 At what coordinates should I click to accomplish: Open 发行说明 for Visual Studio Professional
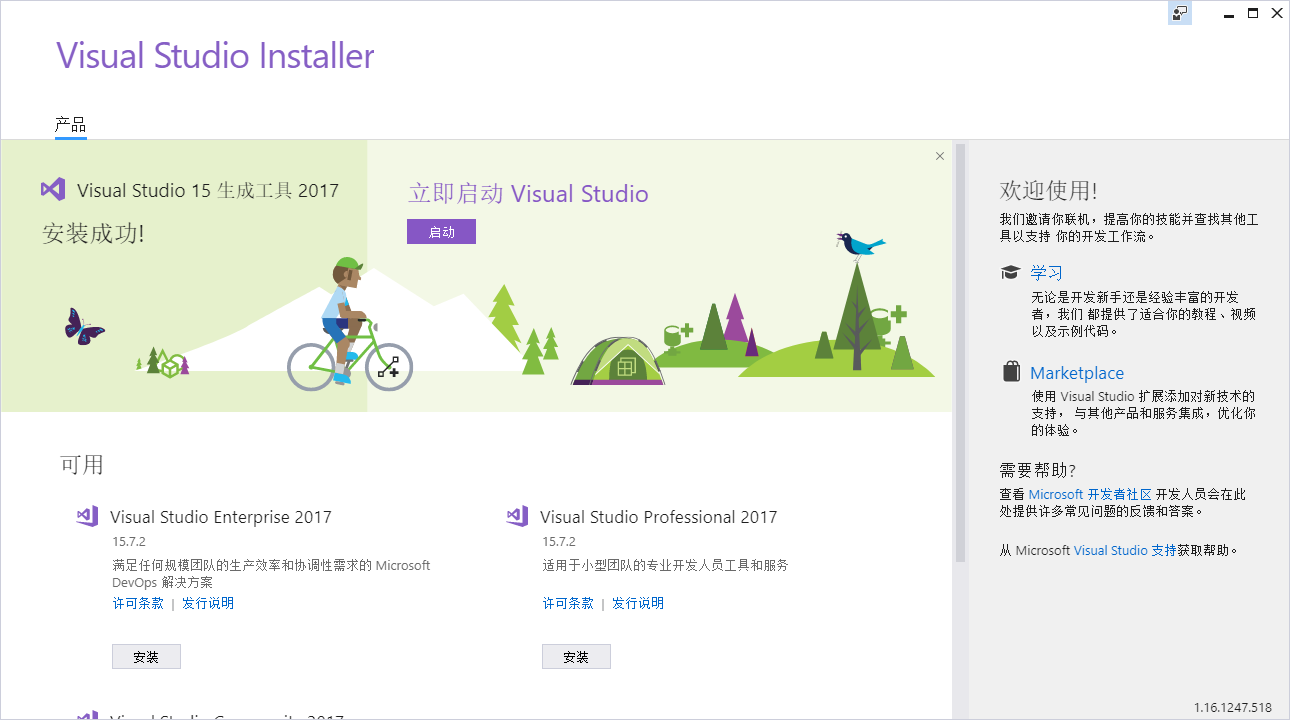coord(638,603)
